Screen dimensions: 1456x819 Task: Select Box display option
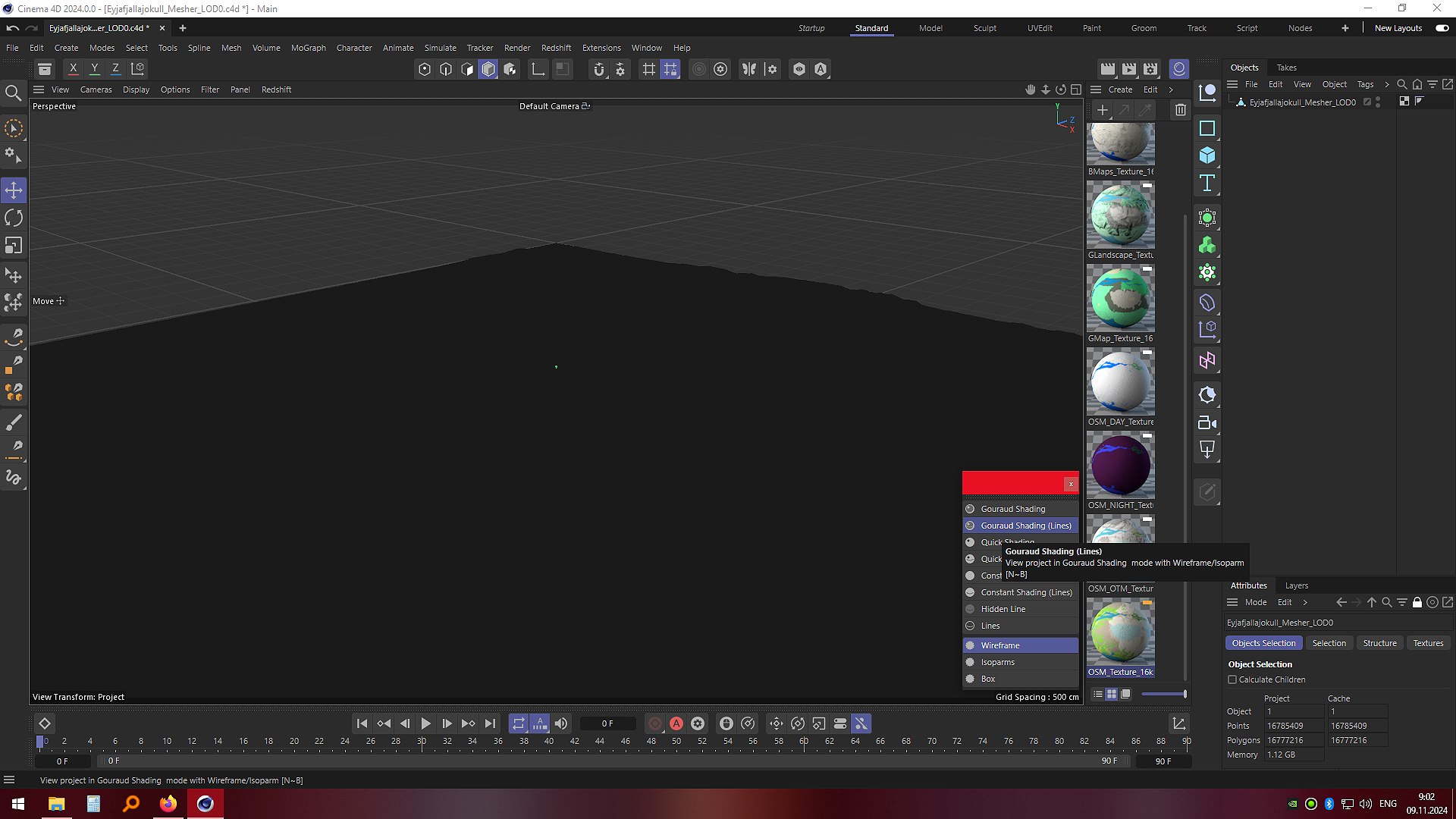pos(1021,679)
